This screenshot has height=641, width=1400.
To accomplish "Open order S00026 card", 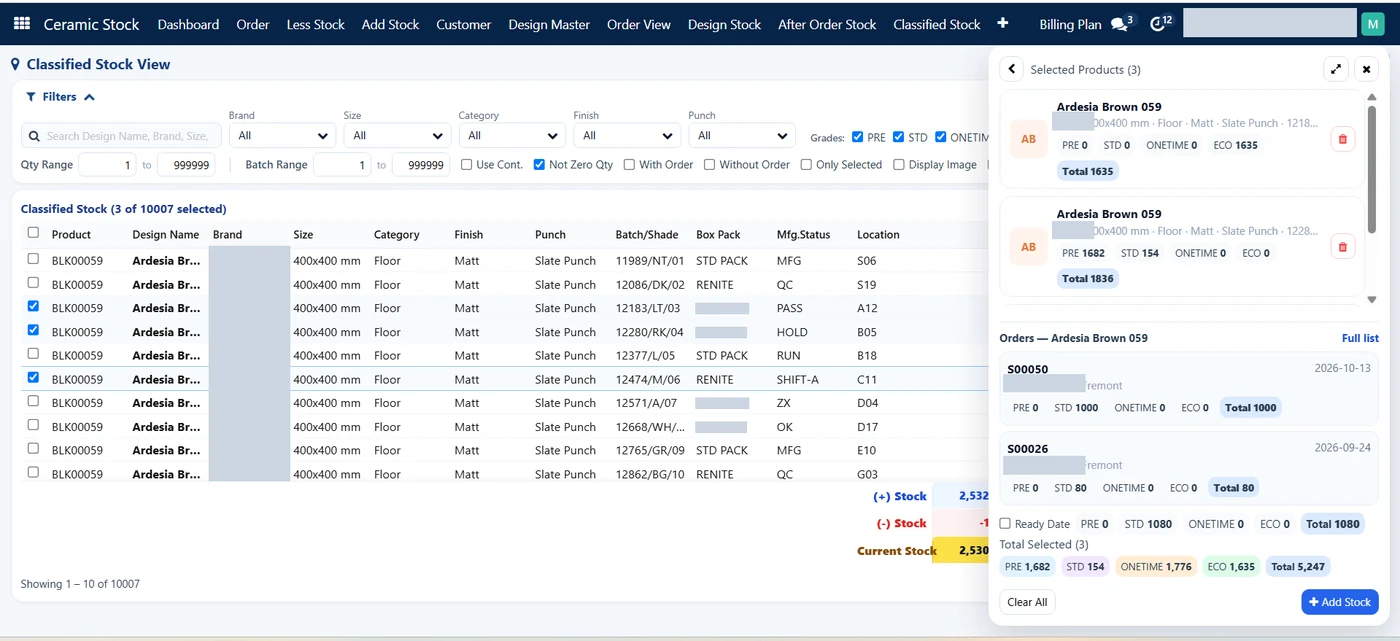I will point(1189,469).
